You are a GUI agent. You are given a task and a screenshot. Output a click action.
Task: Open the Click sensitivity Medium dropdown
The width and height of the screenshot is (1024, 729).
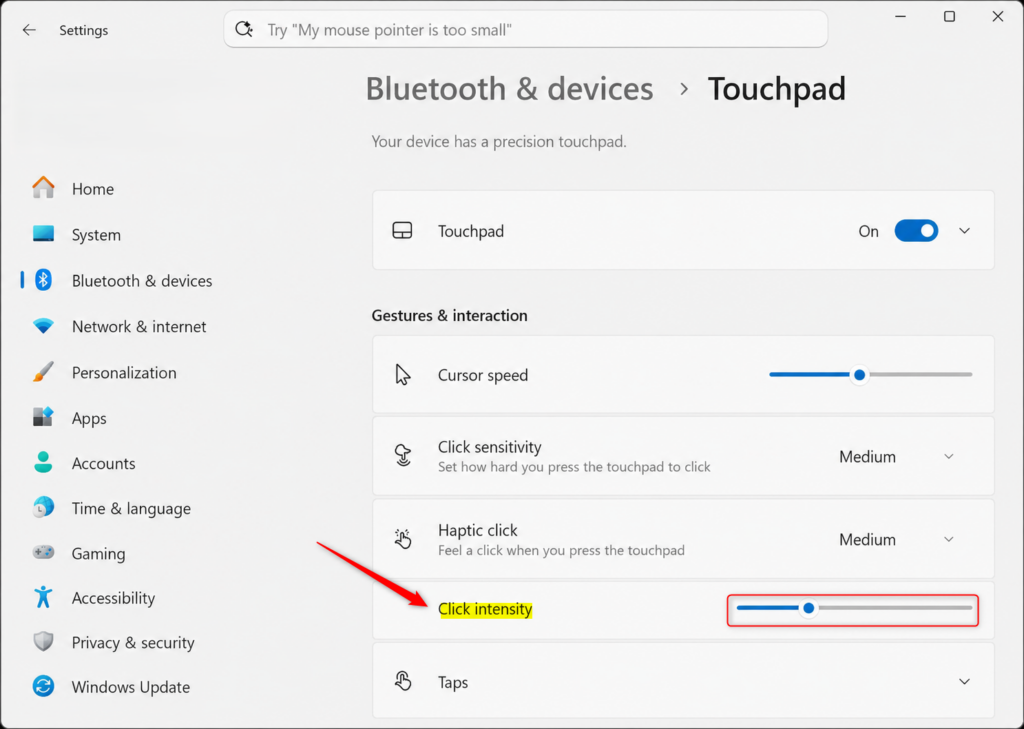click(x=897, y=456)
